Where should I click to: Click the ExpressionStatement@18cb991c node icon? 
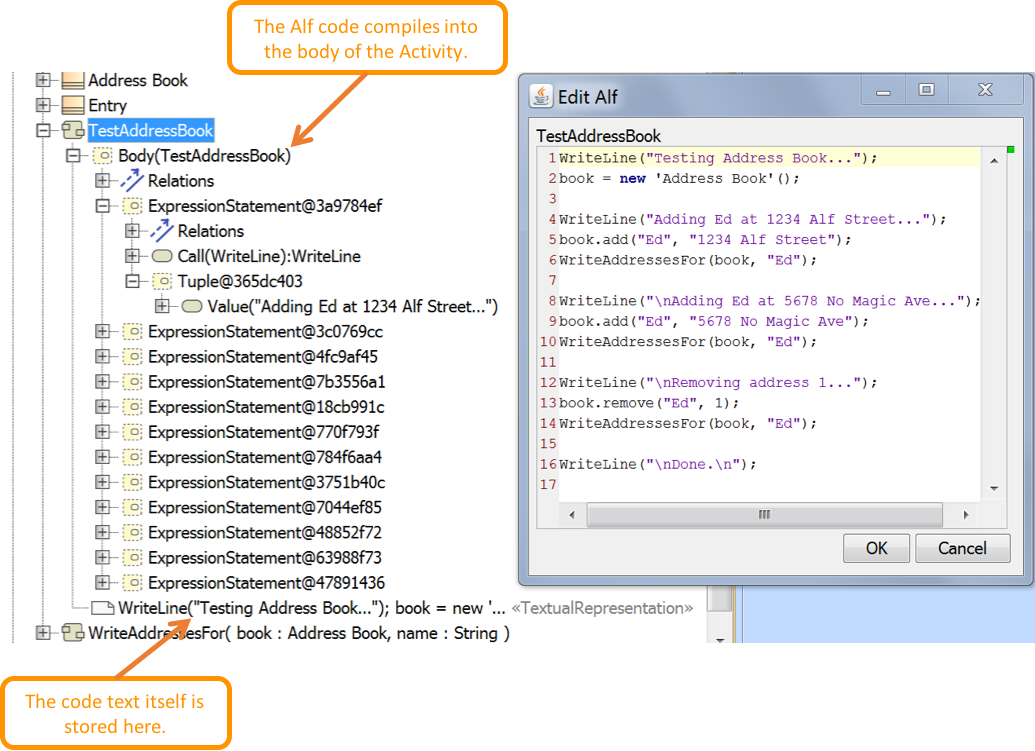(132, 407)
